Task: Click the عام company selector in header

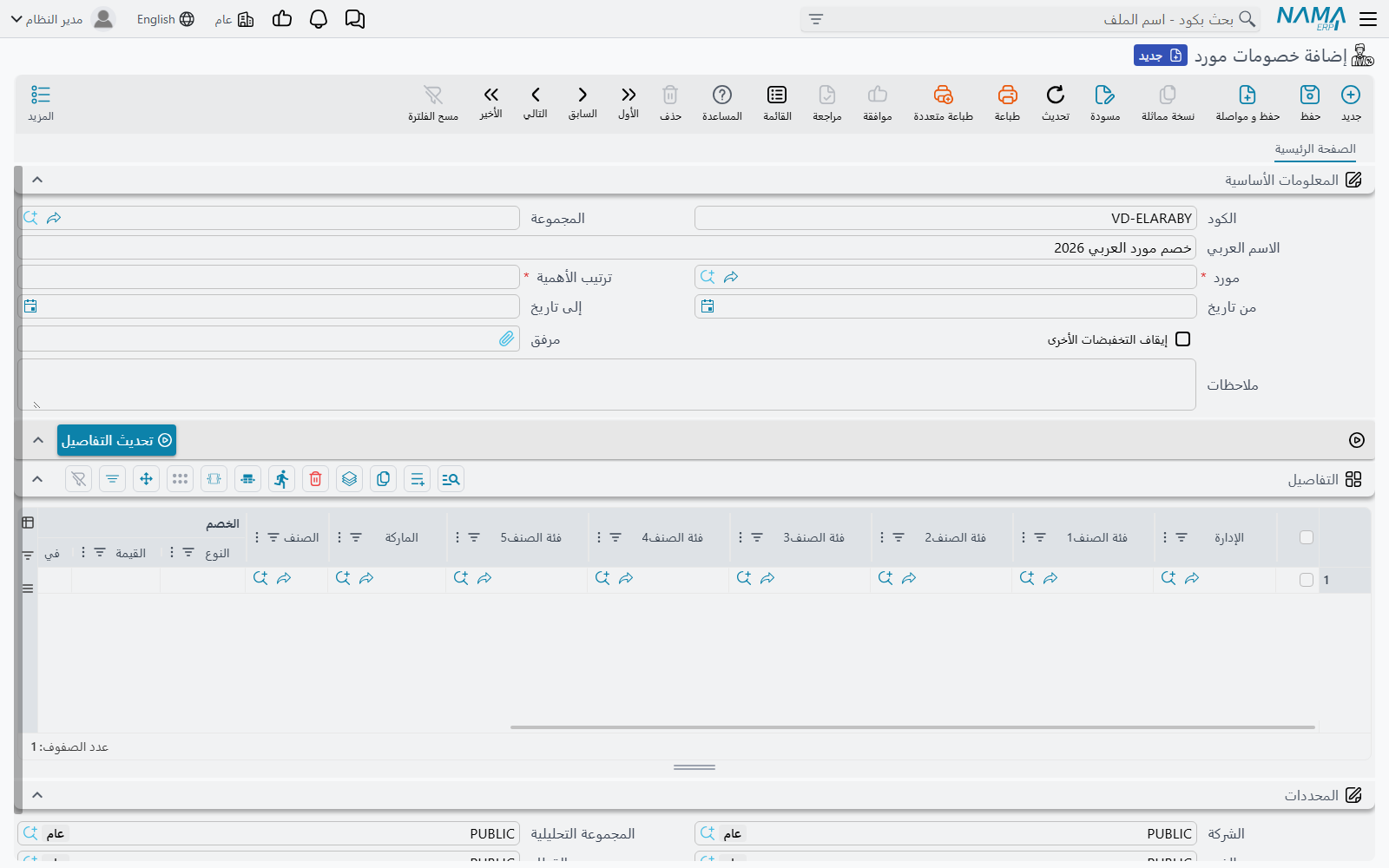Action: 234,19
